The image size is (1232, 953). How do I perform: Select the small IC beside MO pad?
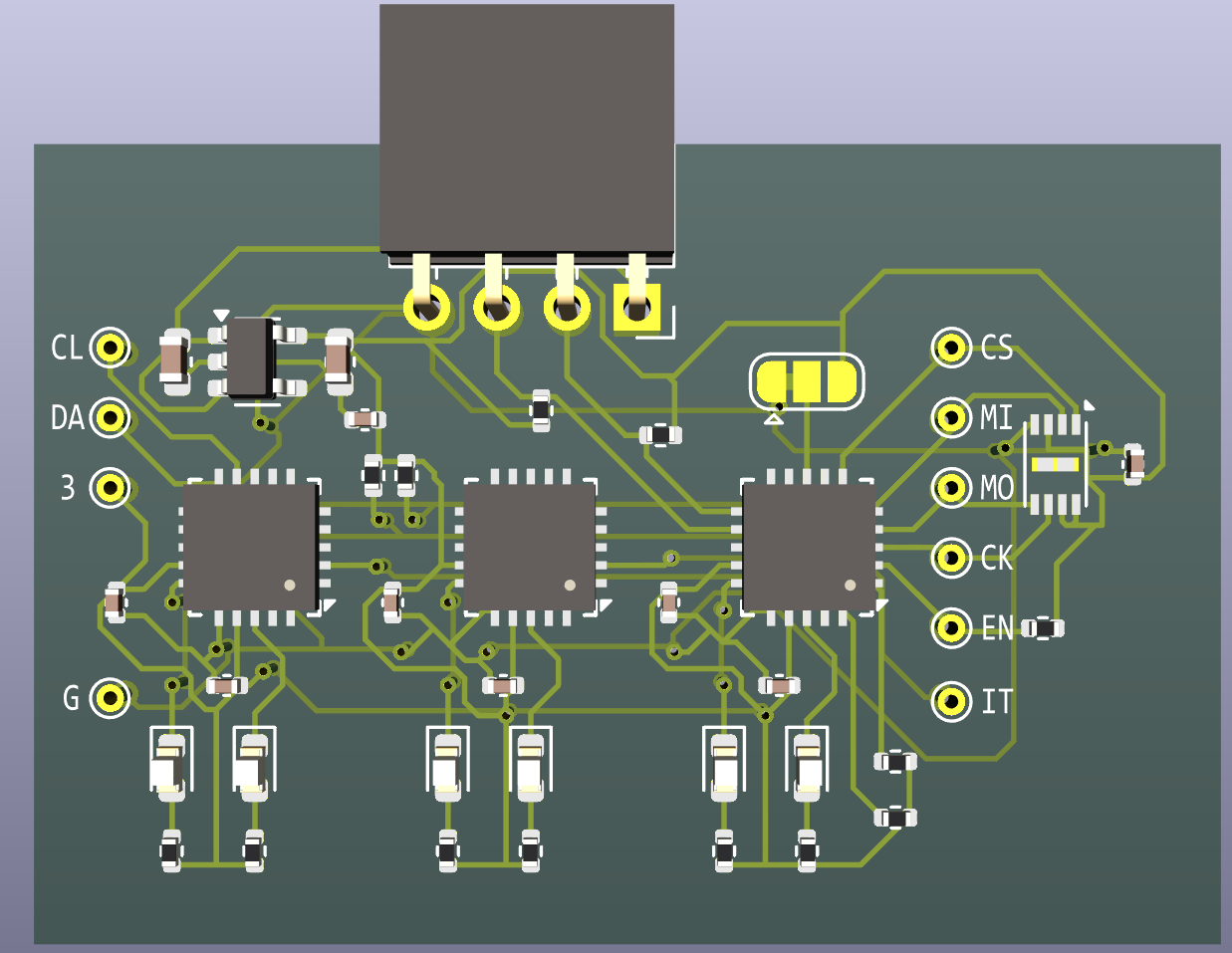(1056, 465)
